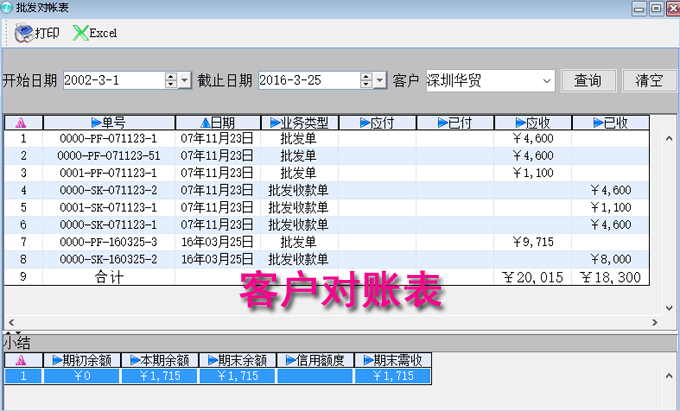This screenshot has width=680, height=411.
Task: Select row 0001-PF-071123-1
Action: pyautogui.click(x=327, y=173)
